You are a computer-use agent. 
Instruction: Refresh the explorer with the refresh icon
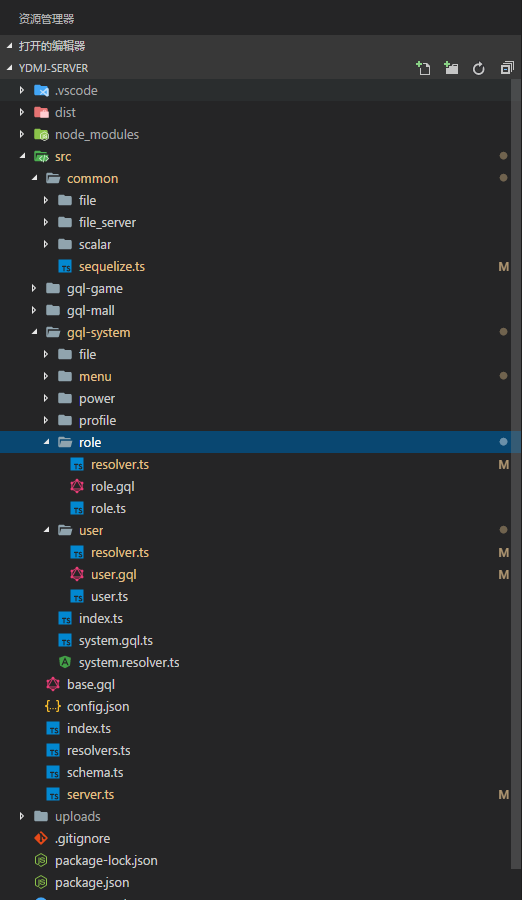click(x=478, y=69)
